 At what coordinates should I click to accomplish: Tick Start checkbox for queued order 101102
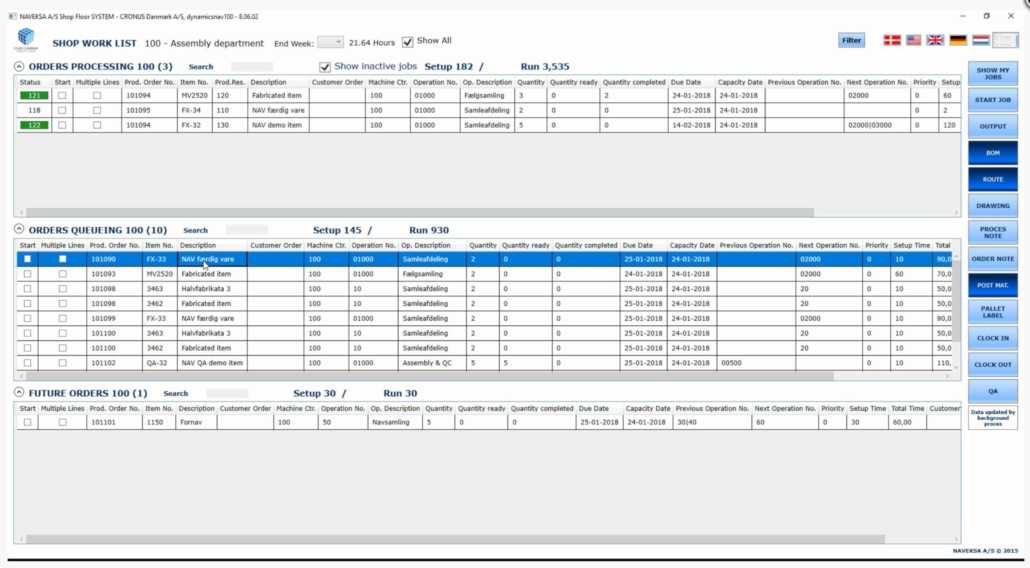pyautogui.click(x=27, y=362)
